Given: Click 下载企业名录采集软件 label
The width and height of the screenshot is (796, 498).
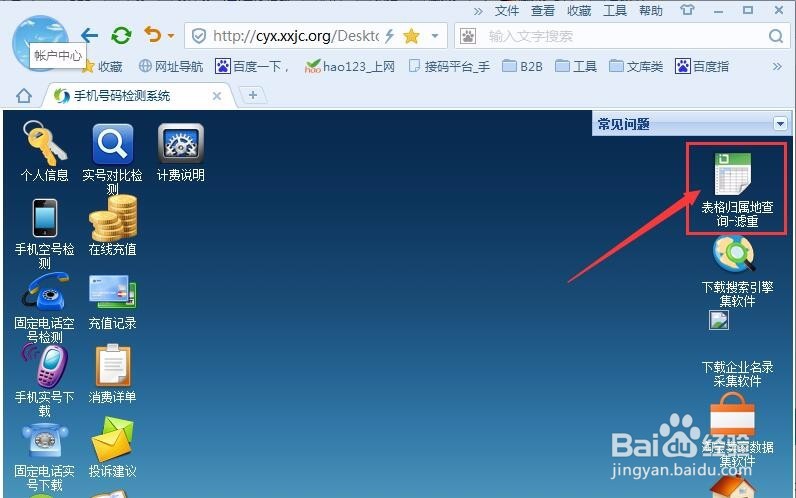Looking at the screenshot, I should [x=737, y=374].
